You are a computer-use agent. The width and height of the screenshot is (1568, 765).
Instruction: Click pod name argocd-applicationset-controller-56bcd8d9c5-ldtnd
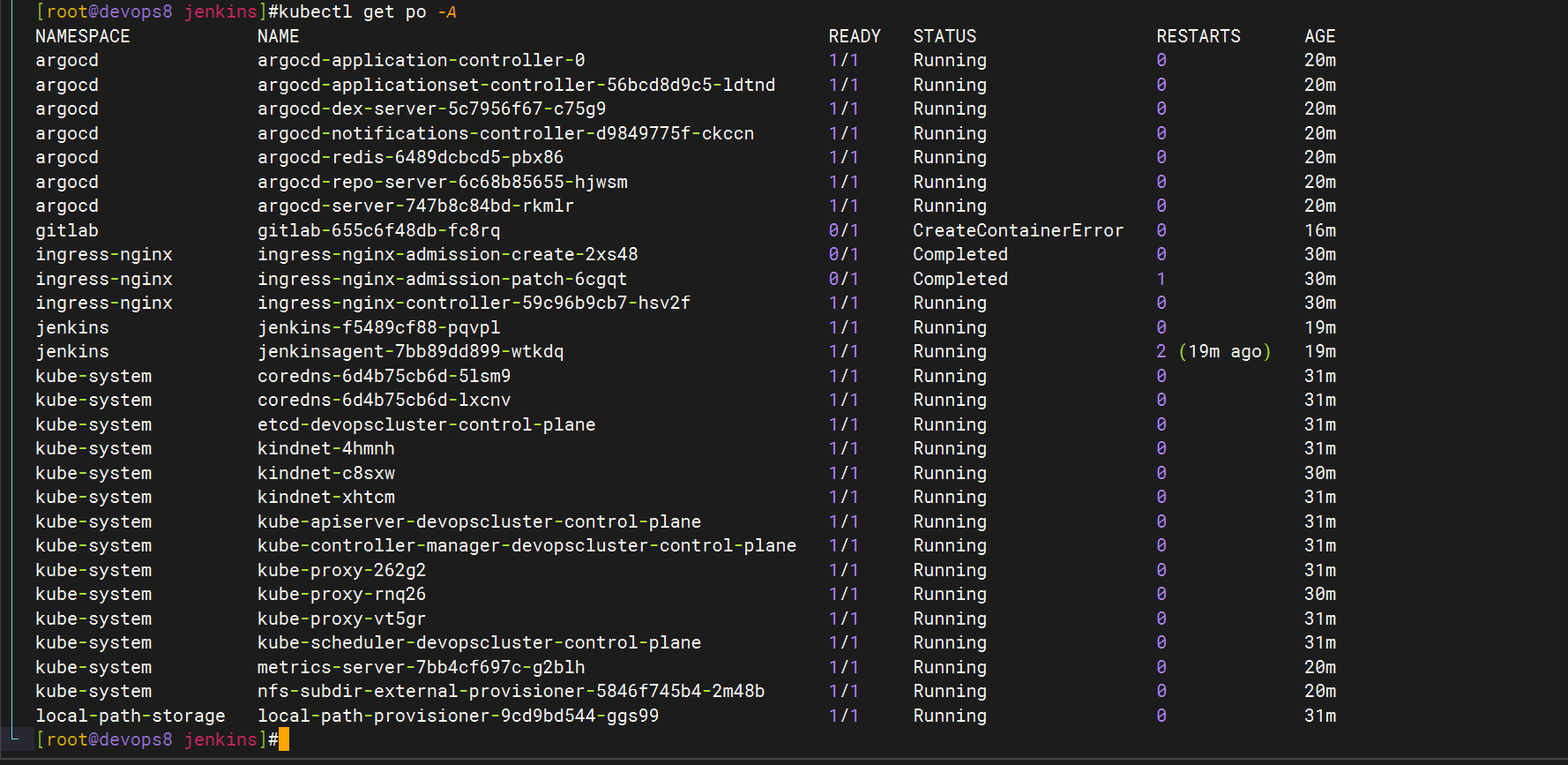click(517, 85)
